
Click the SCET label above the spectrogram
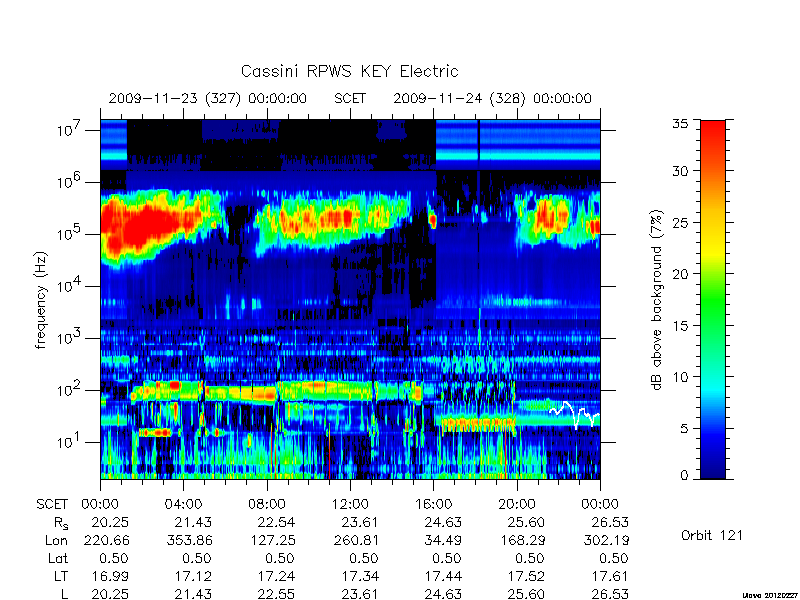(350, 98)
